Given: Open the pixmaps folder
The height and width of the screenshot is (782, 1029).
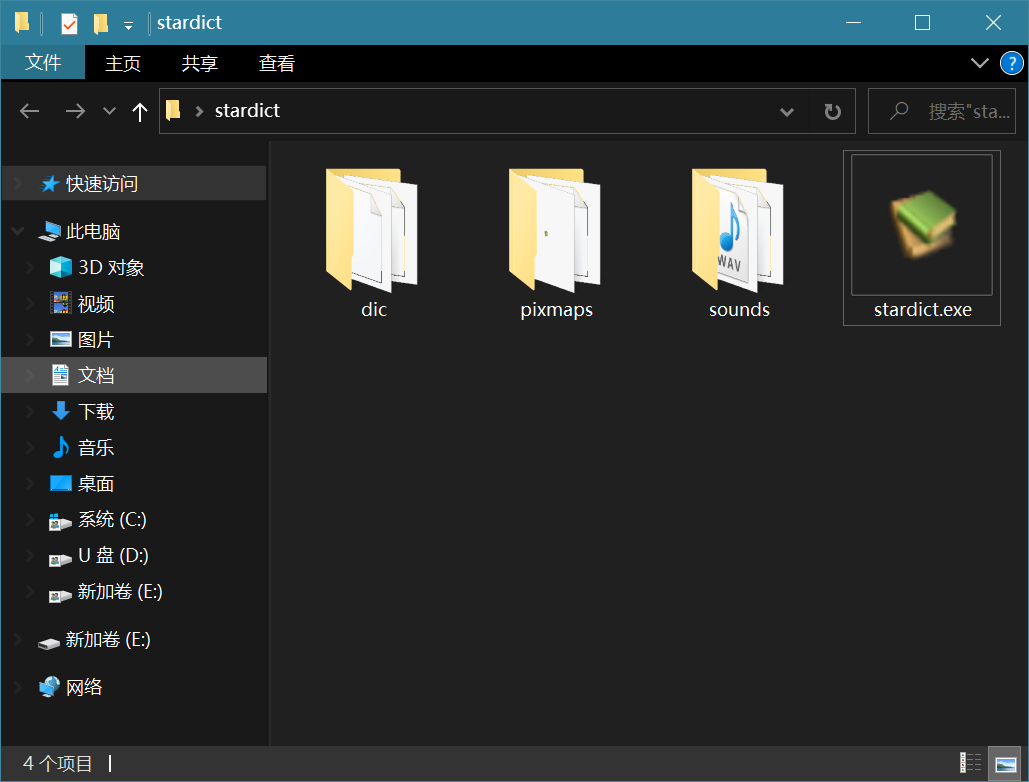Looking at the screenshot, I should click(x=556, y=231).
